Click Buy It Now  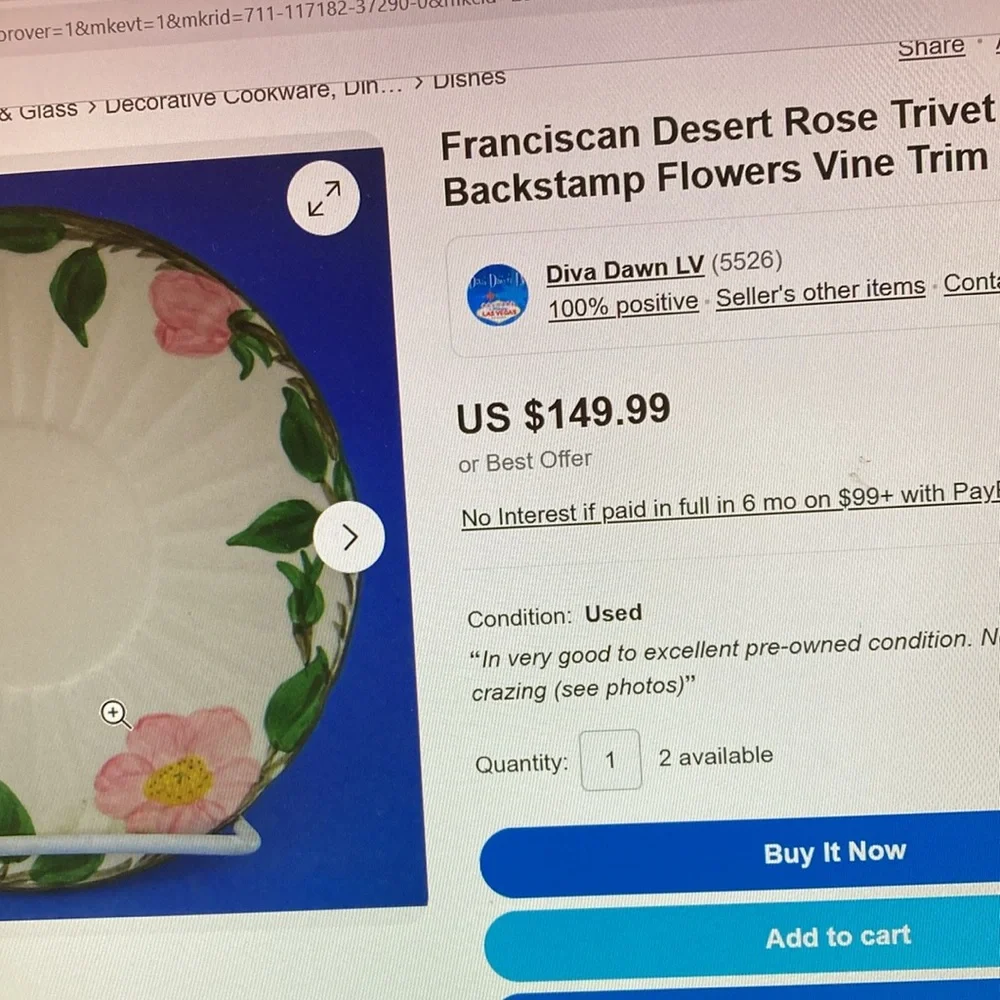(836, 852)
